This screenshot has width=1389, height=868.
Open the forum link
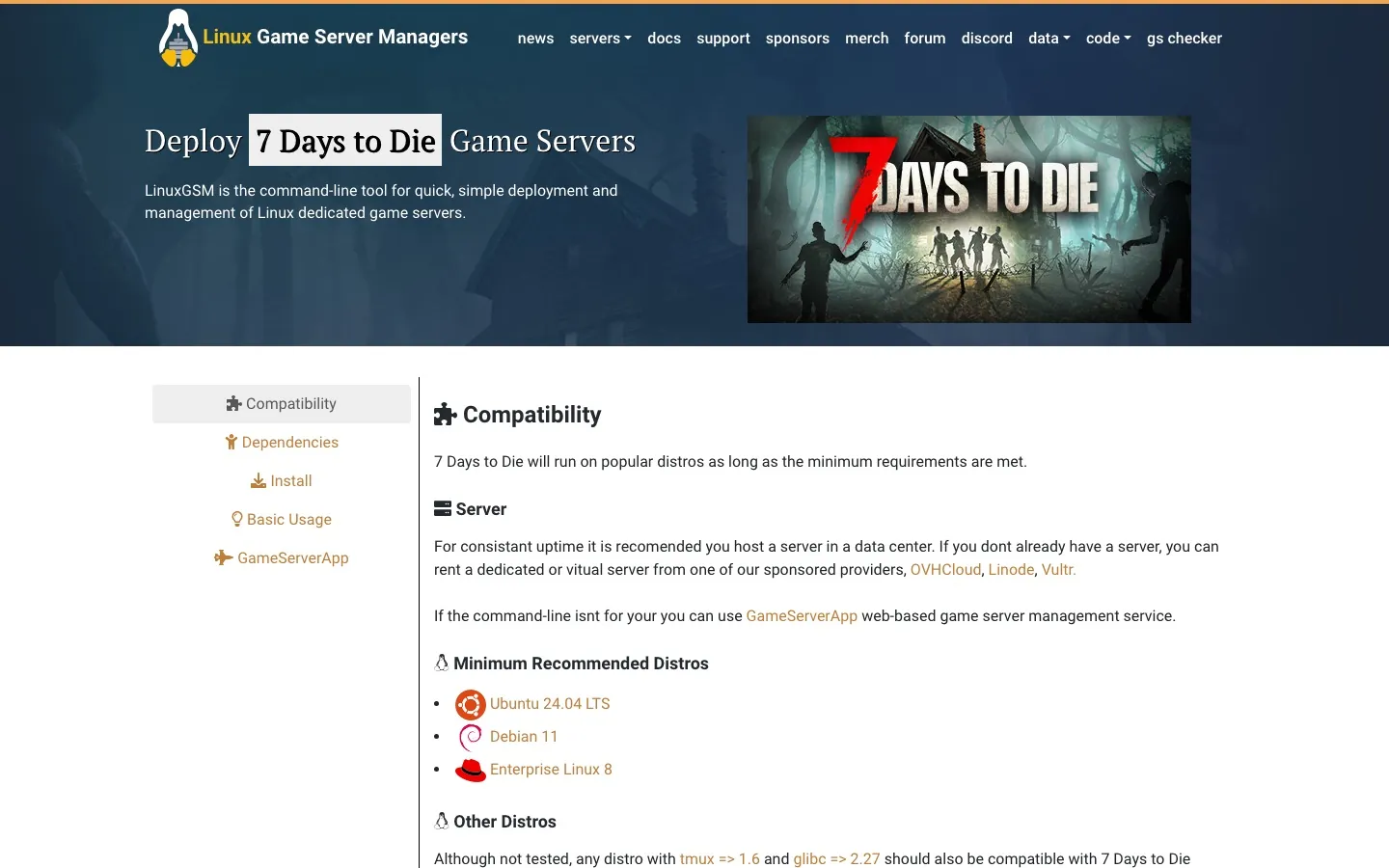point(925,39)
